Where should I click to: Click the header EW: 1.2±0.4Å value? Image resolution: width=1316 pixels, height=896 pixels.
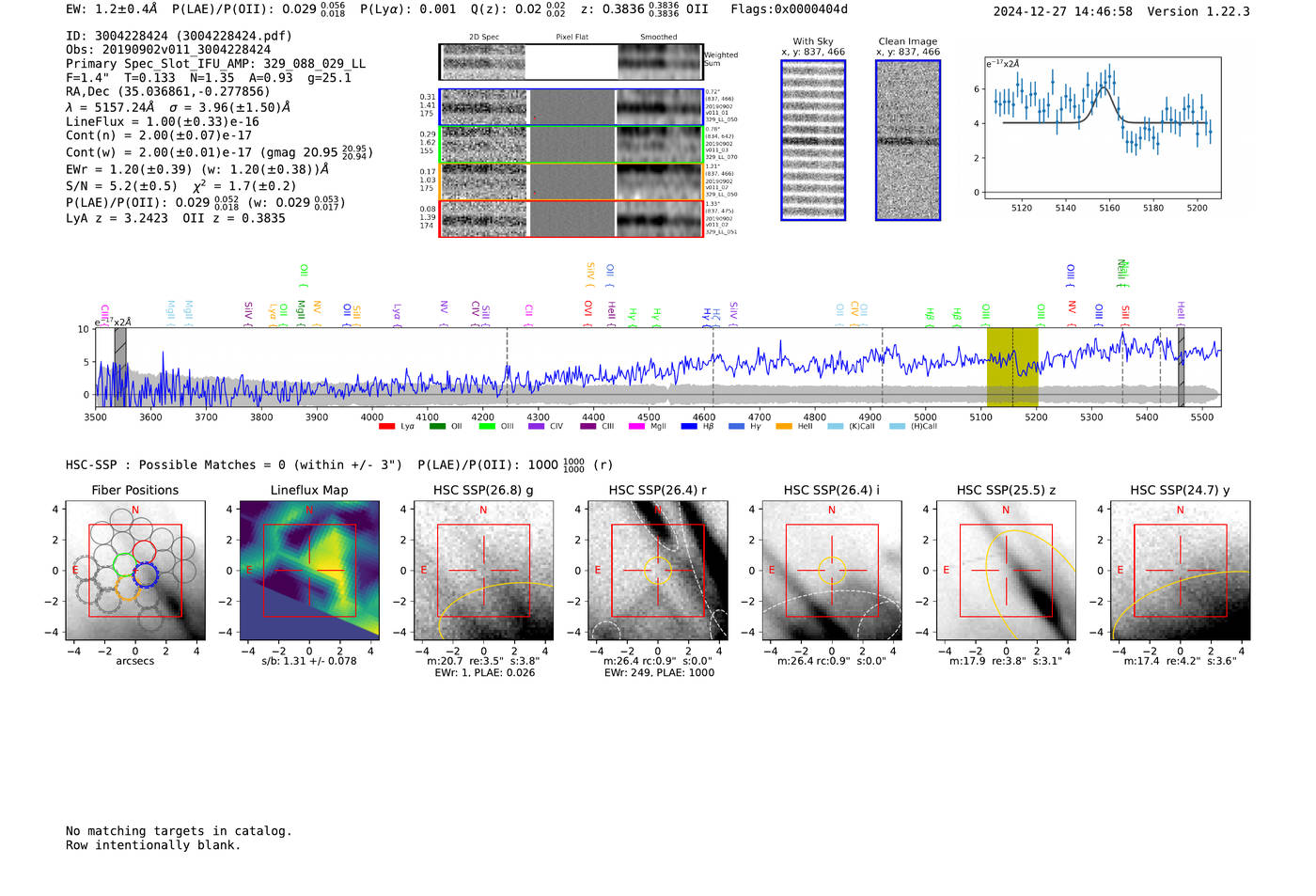[112, 9]
